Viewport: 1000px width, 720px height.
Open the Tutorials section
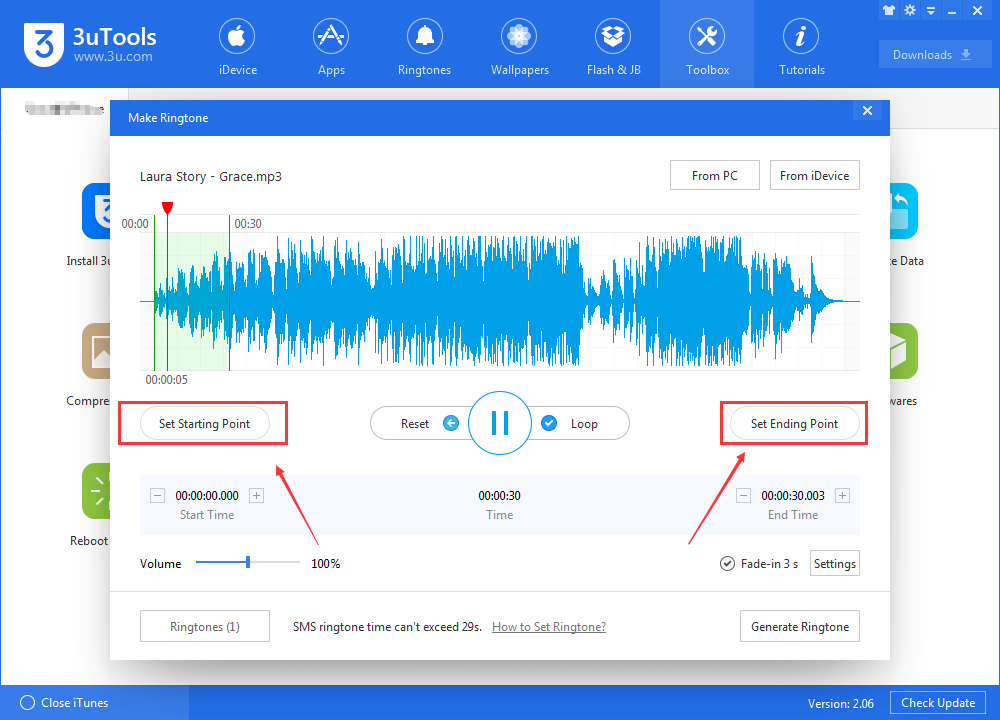point(801,47)
